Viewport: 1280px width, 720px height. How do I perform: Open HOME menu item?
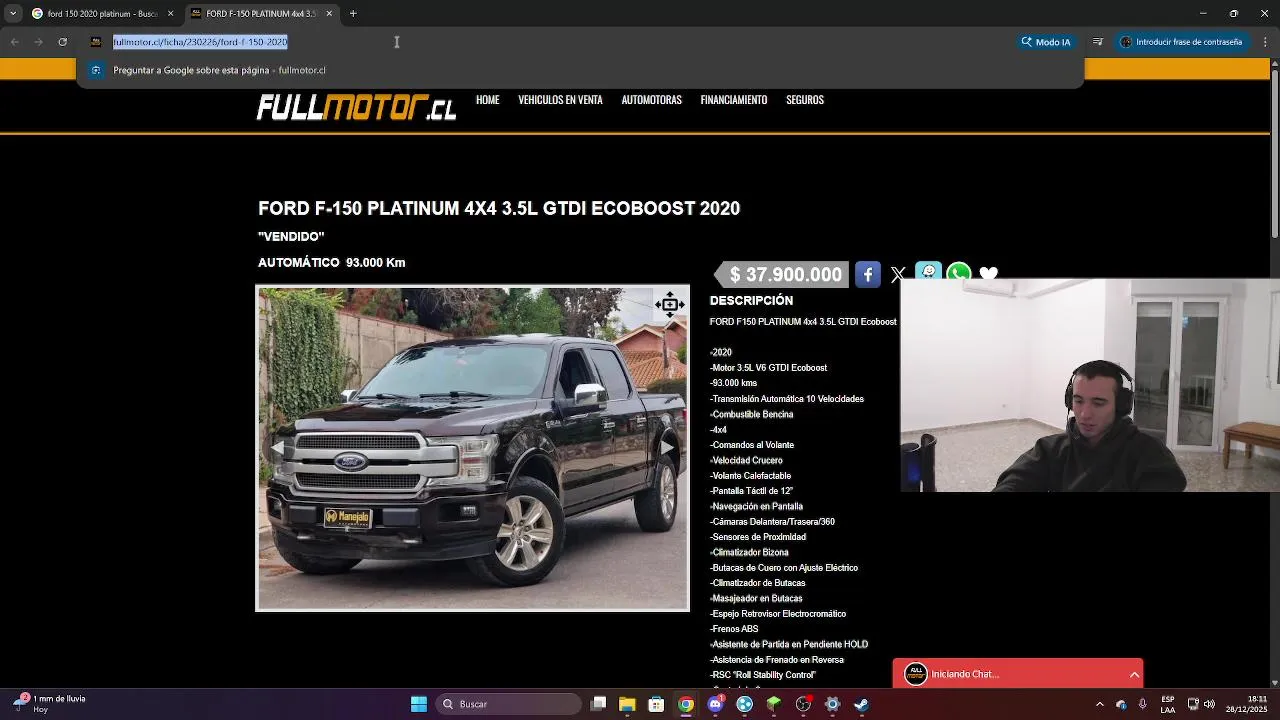(487, 100)
